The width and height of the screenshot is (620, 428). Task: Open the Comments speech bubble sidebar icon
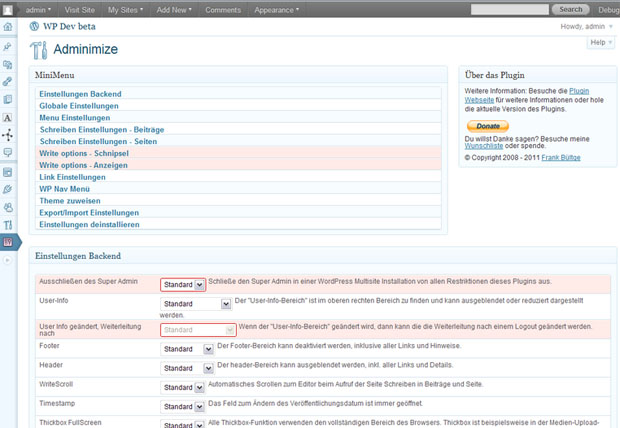pos(8,152)
